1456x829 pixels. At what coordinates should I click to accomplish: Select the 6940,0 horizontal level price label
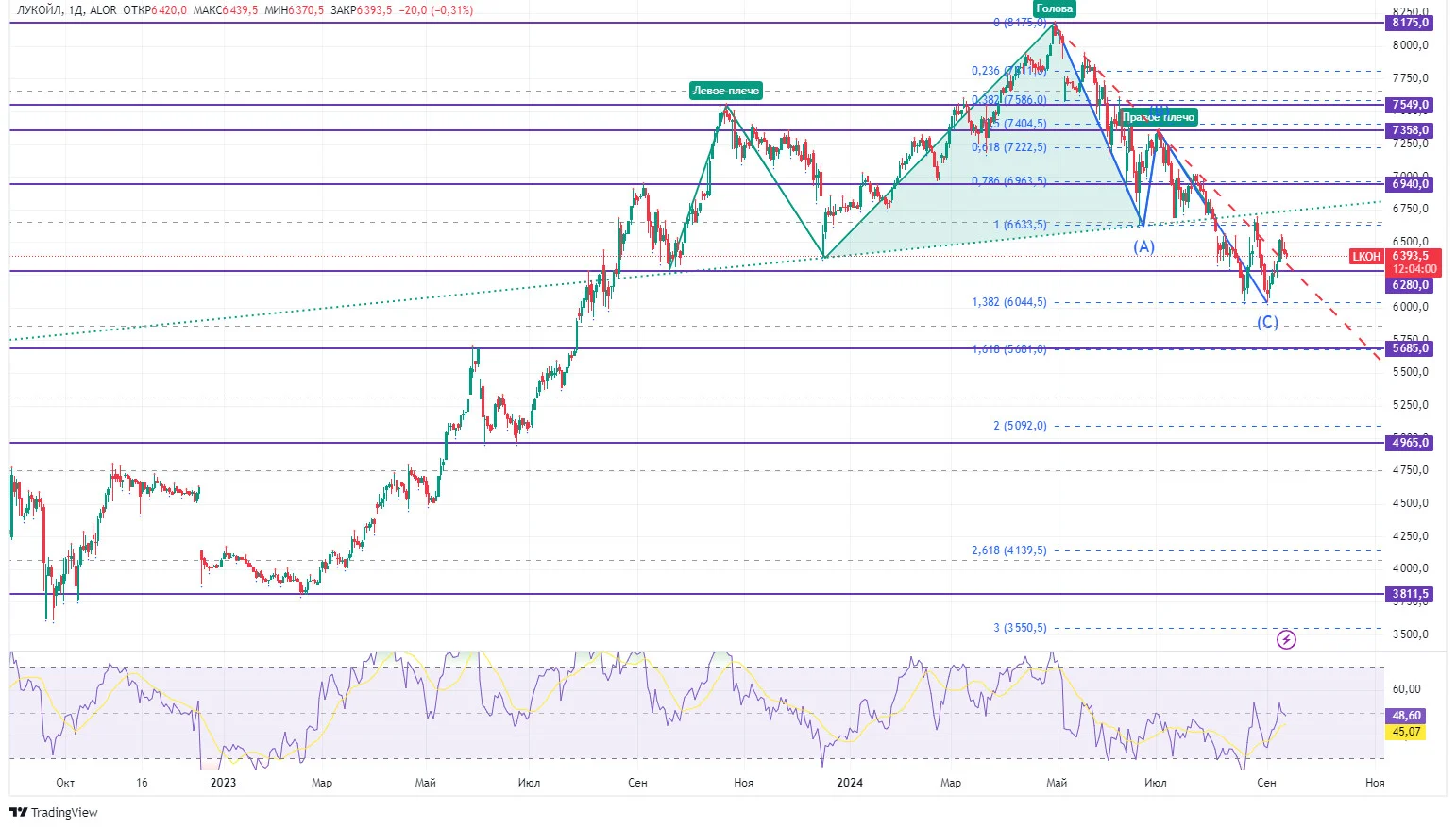tap(1411, 184)
